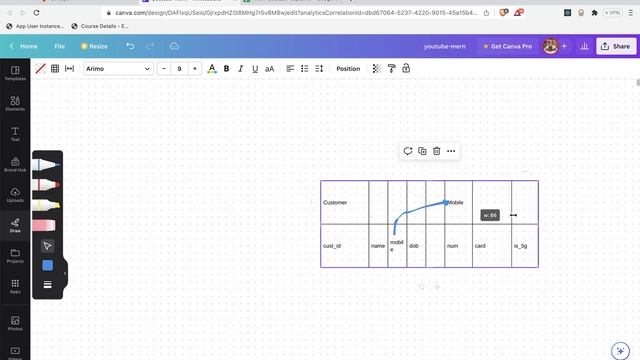Open the Brand Hub panel
This screenshot has width=640, height=360.
point(15,164)
